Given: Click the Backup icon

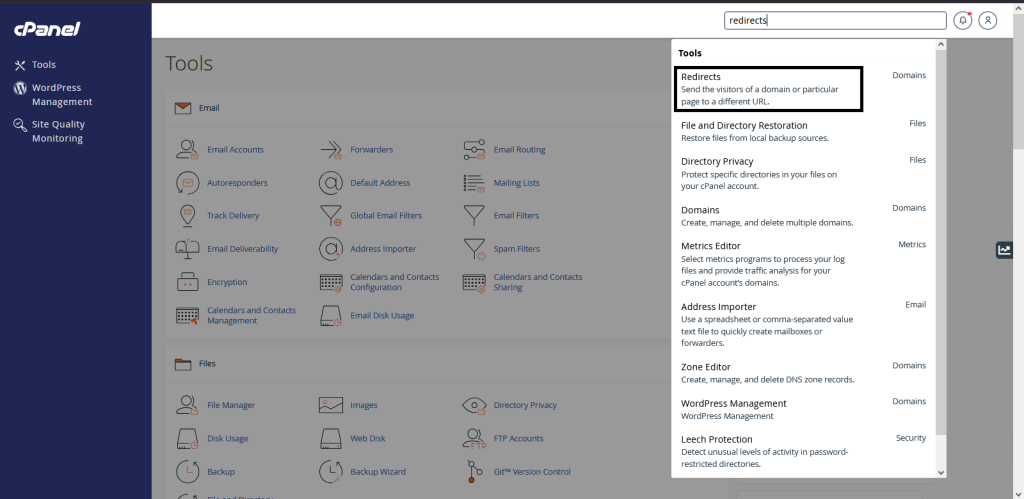Looking at the screenshot, I should pos(187,472).
